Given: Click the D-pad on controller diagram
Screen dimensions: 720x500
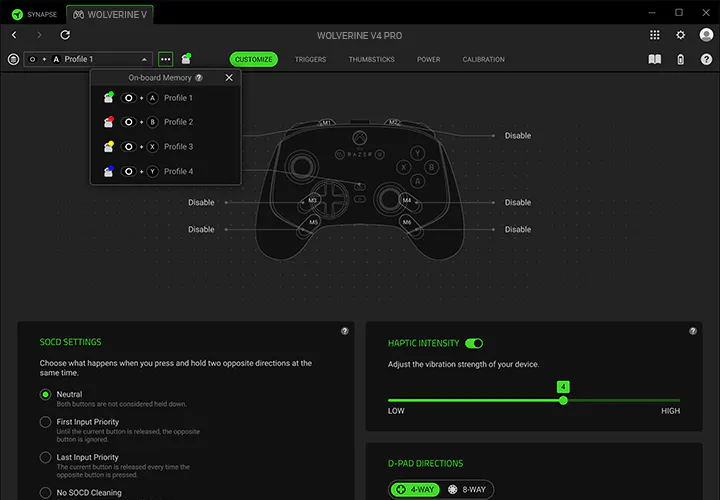Looking at the screenshot, I should (330, 200).
